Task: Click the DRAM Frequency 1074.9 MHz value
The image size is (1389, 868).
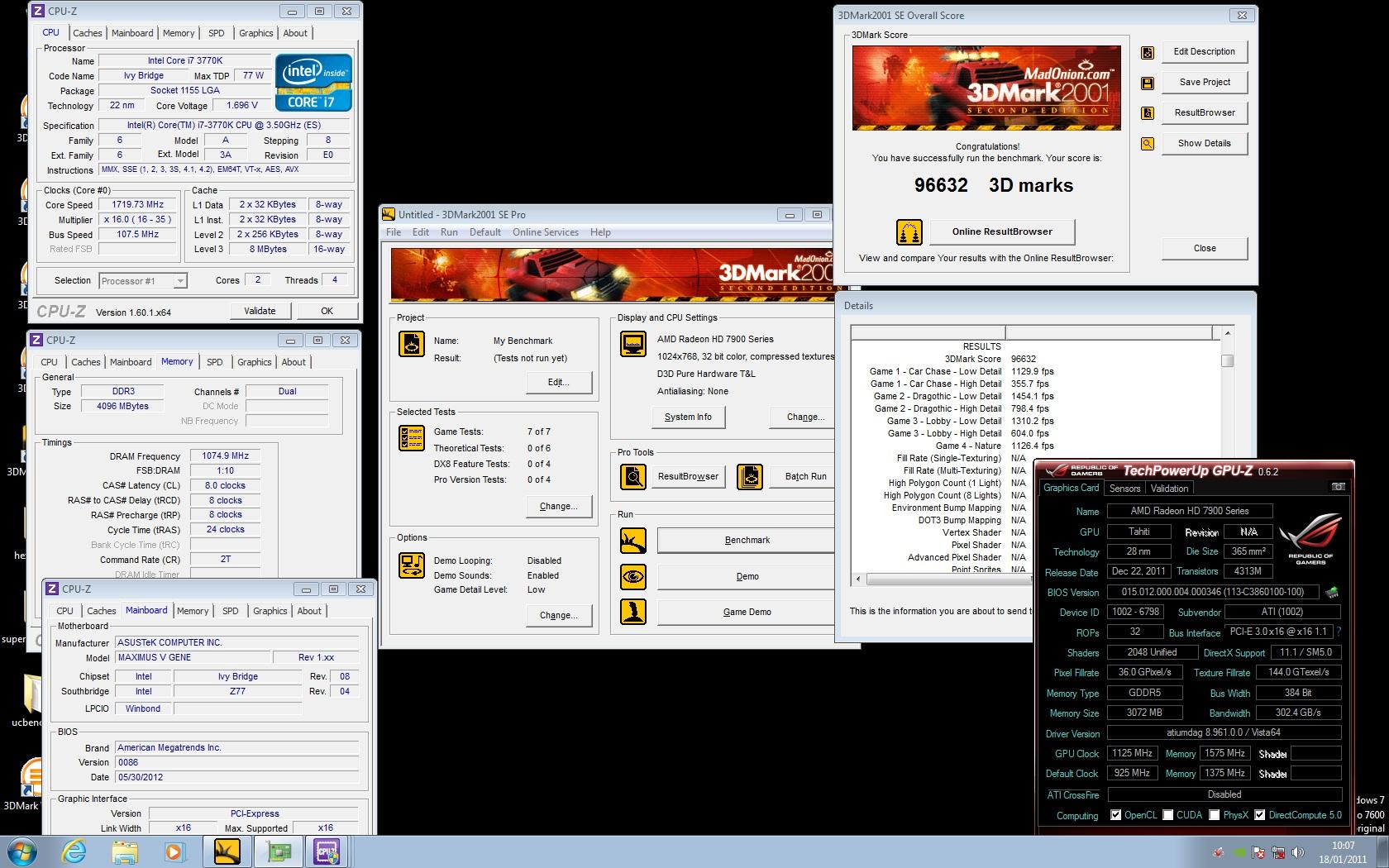Action: 225,455
